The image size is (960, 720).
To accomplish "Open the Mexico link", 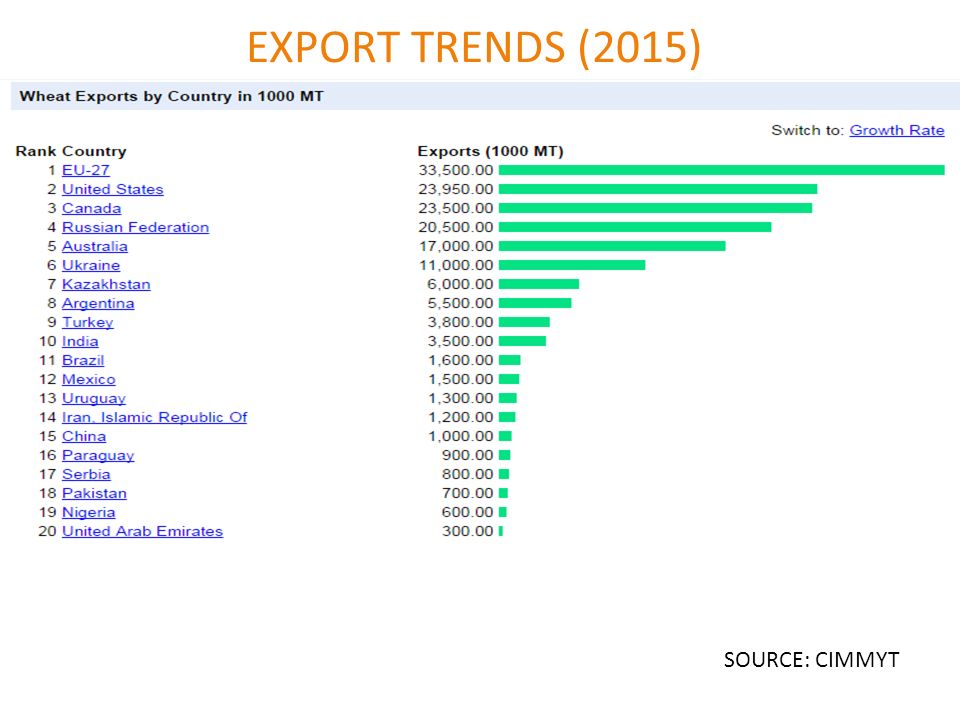I will 88,379.
